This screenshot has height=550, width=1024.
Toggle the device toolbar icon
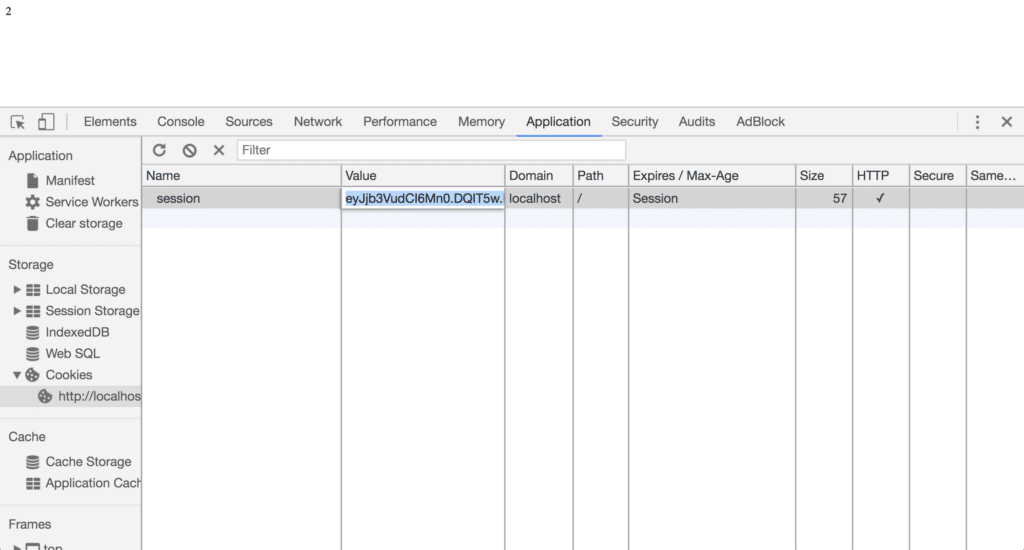click(x=46, y=122)
